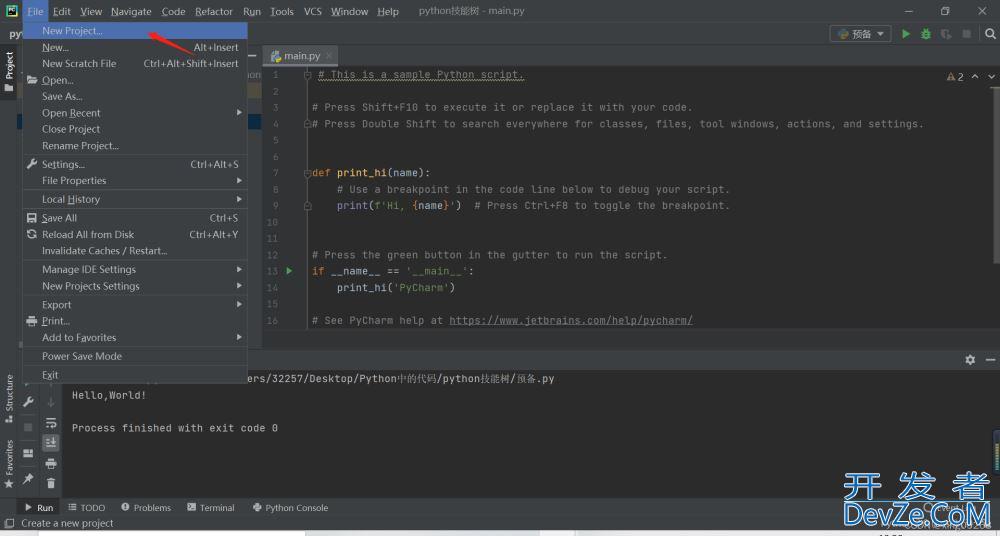Open the Tools menu
The width and height of the screenshot is (1000, 536).
[x=282, y=11]
